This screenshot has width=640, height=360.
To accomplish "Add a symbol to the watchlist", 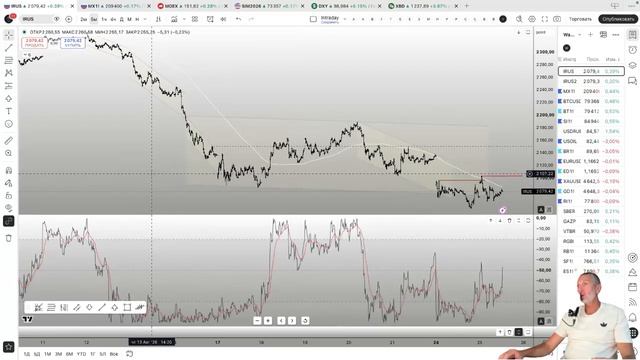I will tap(590, 35).
